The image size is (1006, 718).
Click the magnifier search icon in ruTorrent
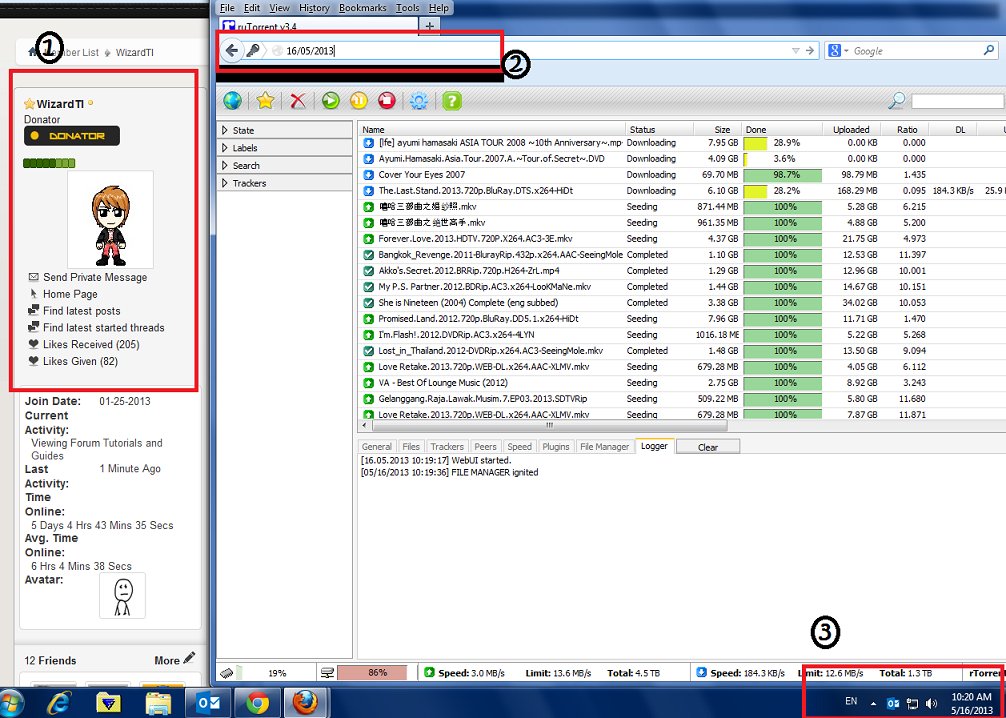point(897,101)
